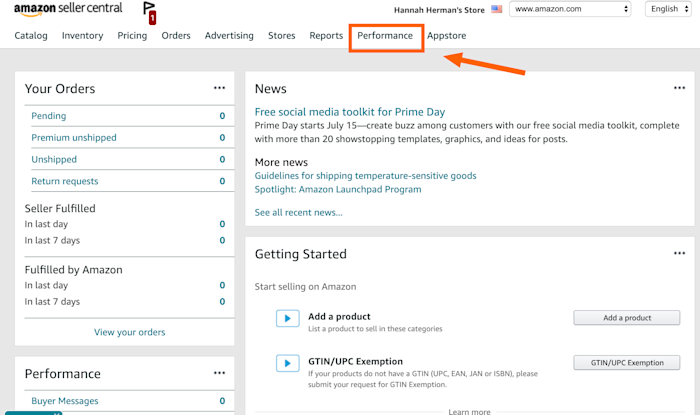Open Spotlight: Amazon Launchpad Program link
Viewport: 700px width, 415px height.
[x=338, y=190]
